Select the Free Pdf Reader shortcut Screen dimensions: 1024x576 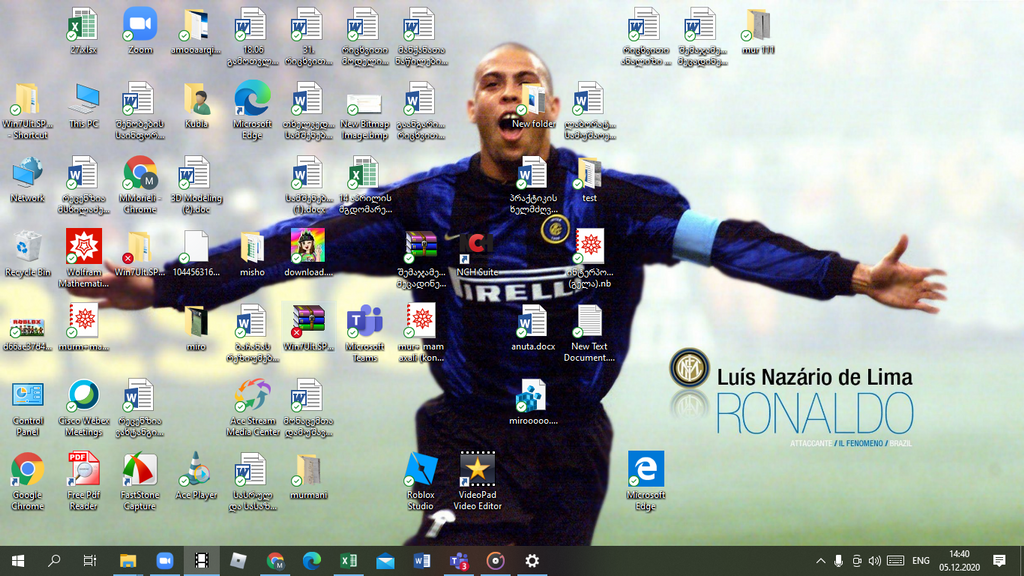coord(84,482)
